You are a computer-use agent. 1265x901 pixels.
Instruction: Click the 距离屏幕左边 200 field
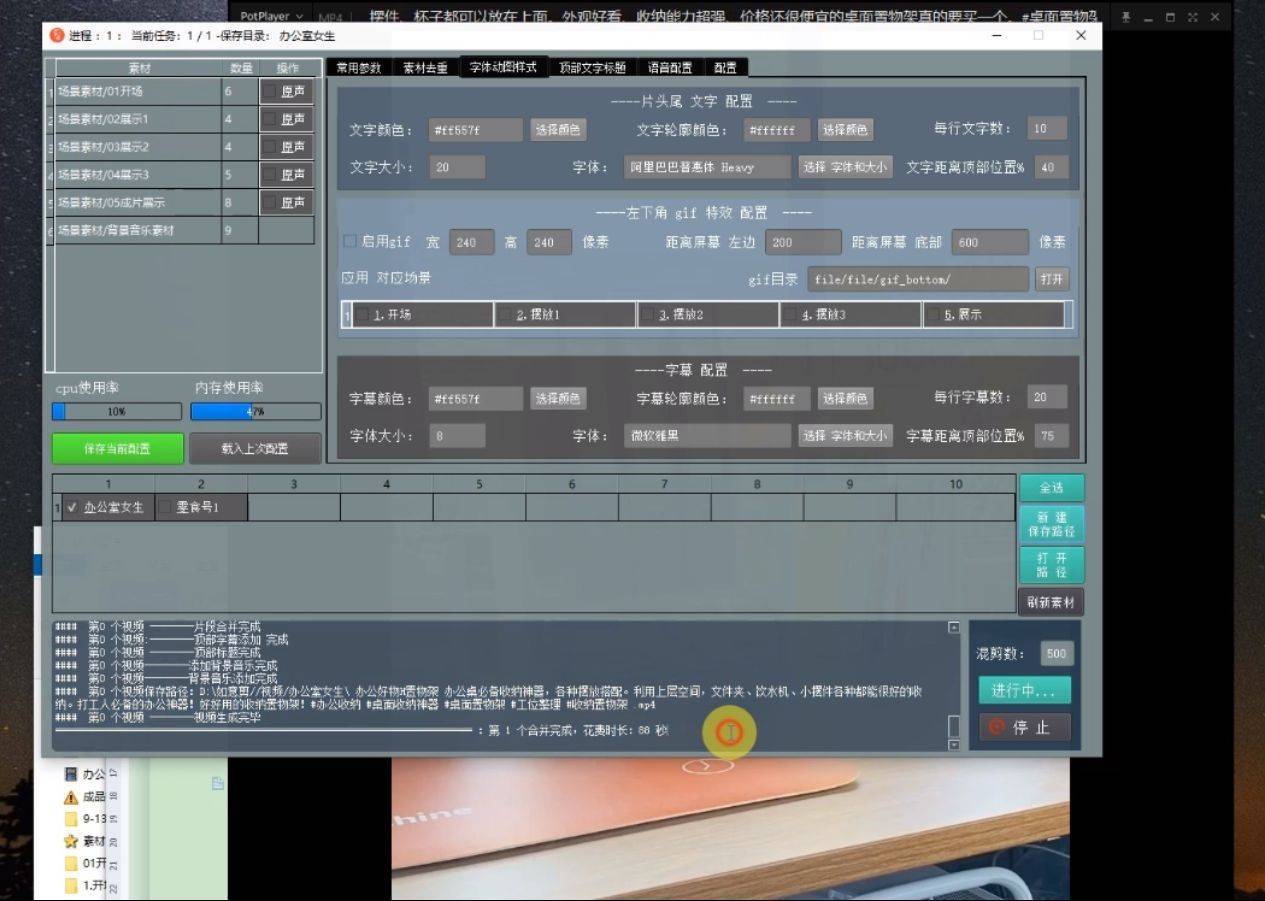pyautogui.click(x=803, y=242)
